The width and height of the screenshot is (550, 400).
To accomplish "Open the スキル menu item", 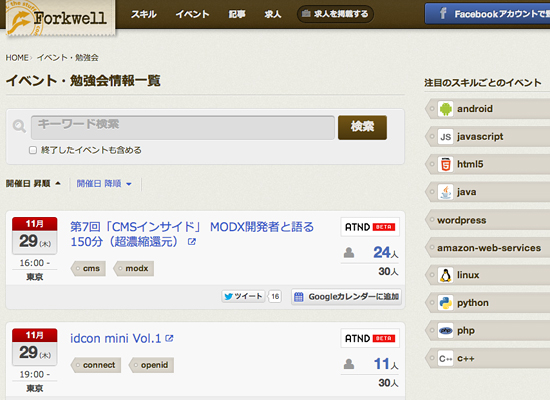I will (144, 14).
